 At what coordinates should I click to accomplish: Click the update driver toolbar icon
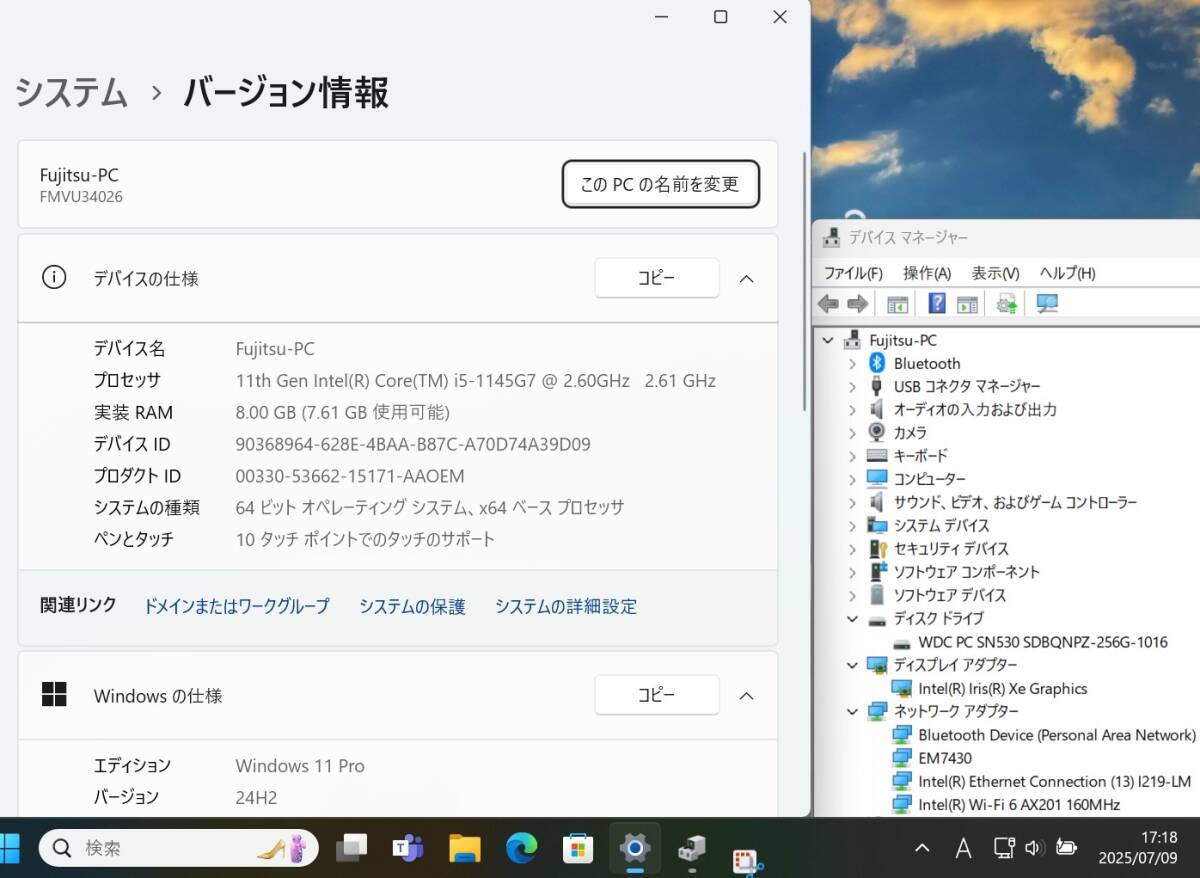tap(1007, 303)
